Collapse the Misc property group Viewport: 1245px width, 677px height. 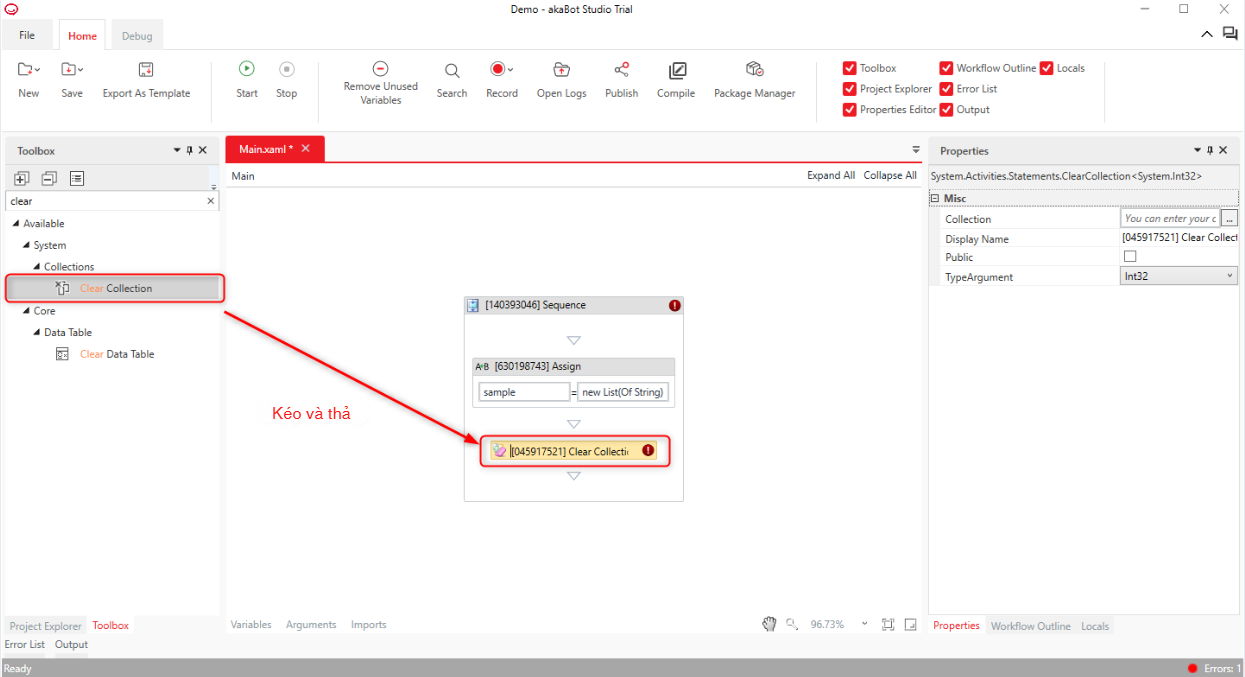(936, 199)
